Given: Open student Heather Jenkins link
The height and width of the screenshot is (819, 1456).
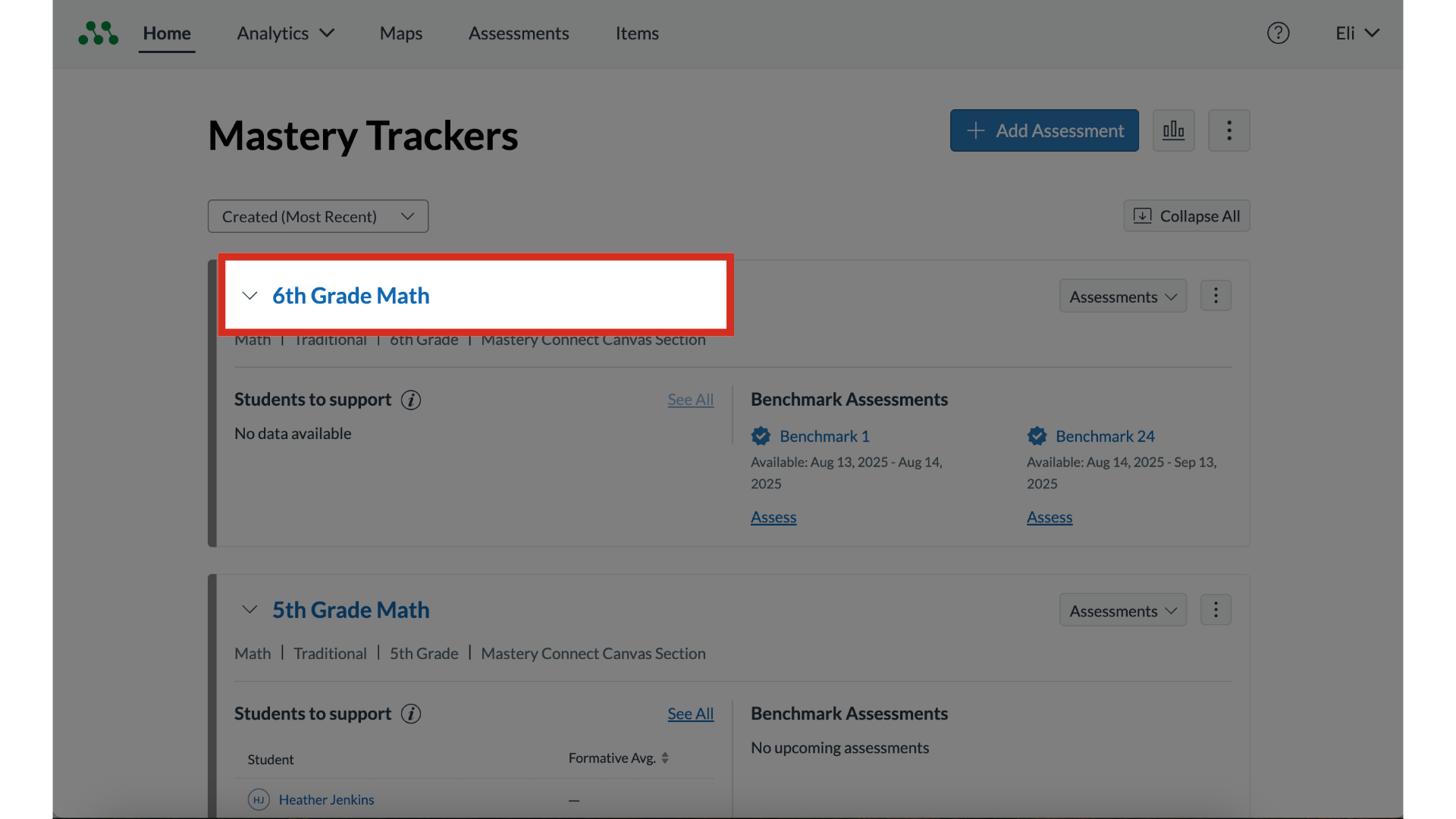Looking at the screenshot, I should (326, 799).
